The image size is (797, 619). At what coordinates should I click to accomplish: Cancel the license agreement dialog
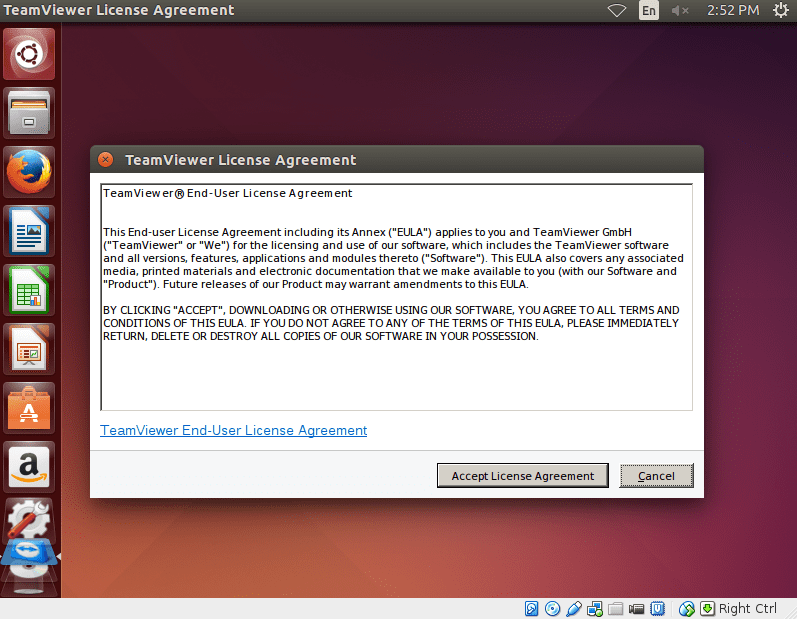656,476
